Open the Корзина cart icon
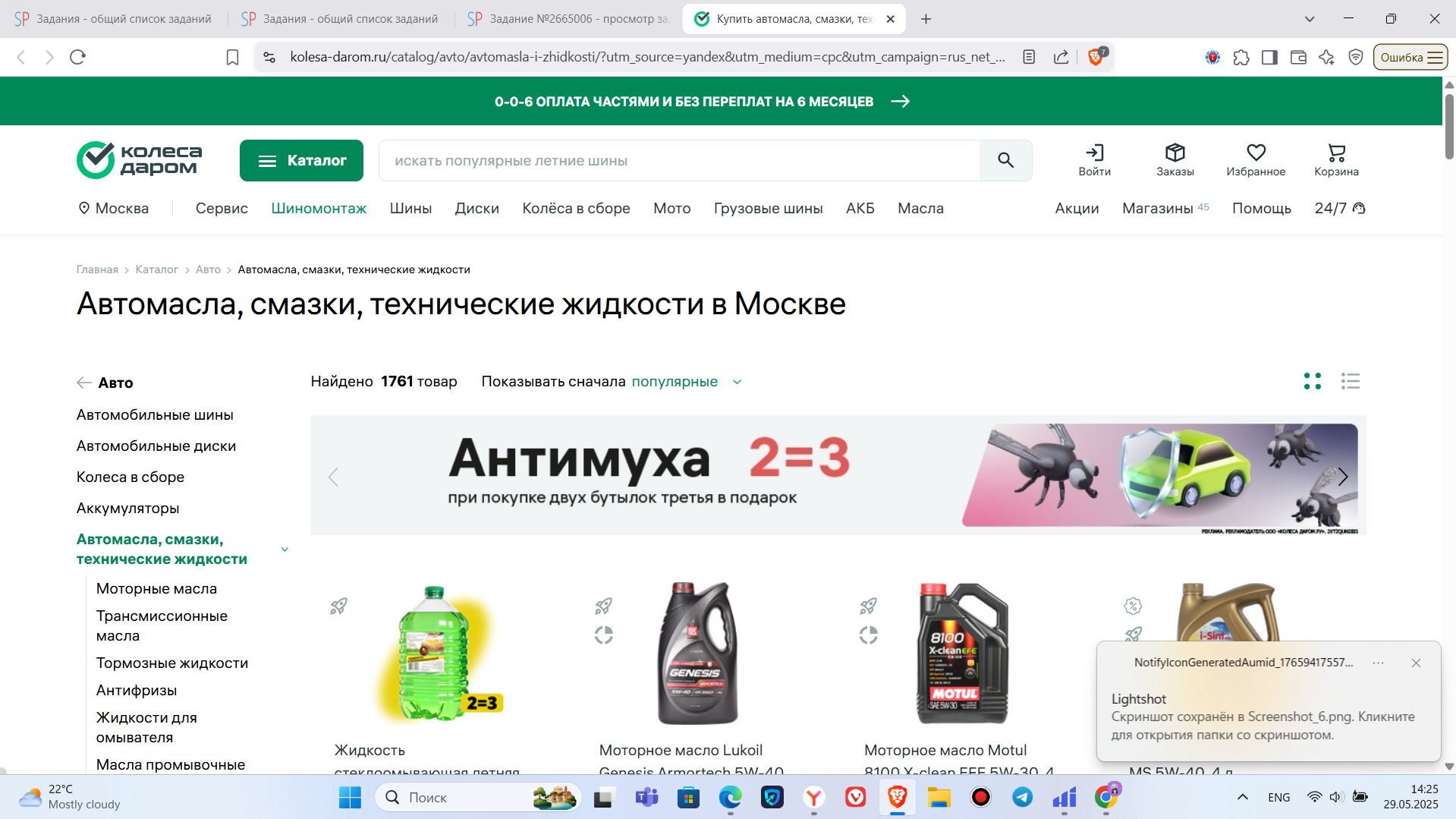 click(1336, 160)
